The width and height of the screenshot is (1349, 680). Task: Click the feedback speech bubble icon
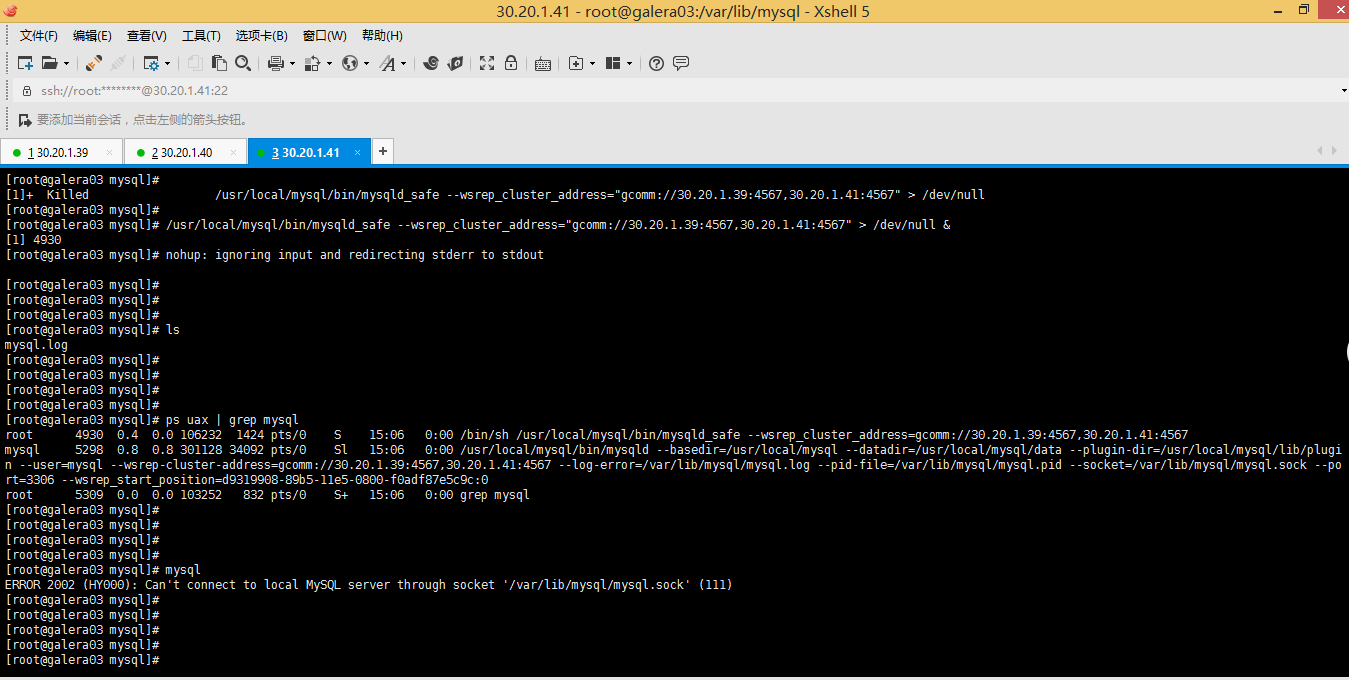click(x=681, y=63)
